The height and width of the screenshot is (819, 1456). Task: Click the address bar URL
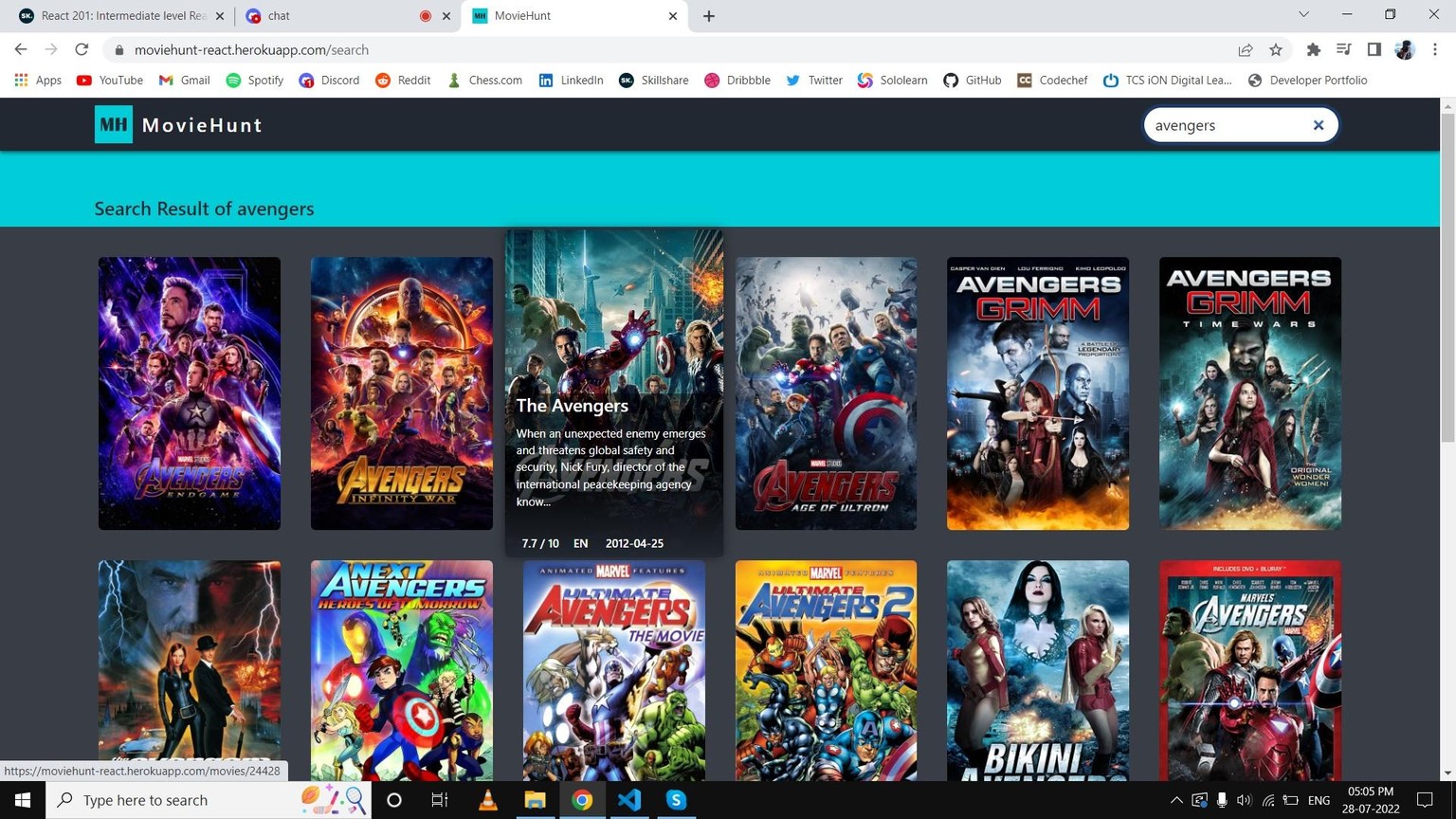251,49
